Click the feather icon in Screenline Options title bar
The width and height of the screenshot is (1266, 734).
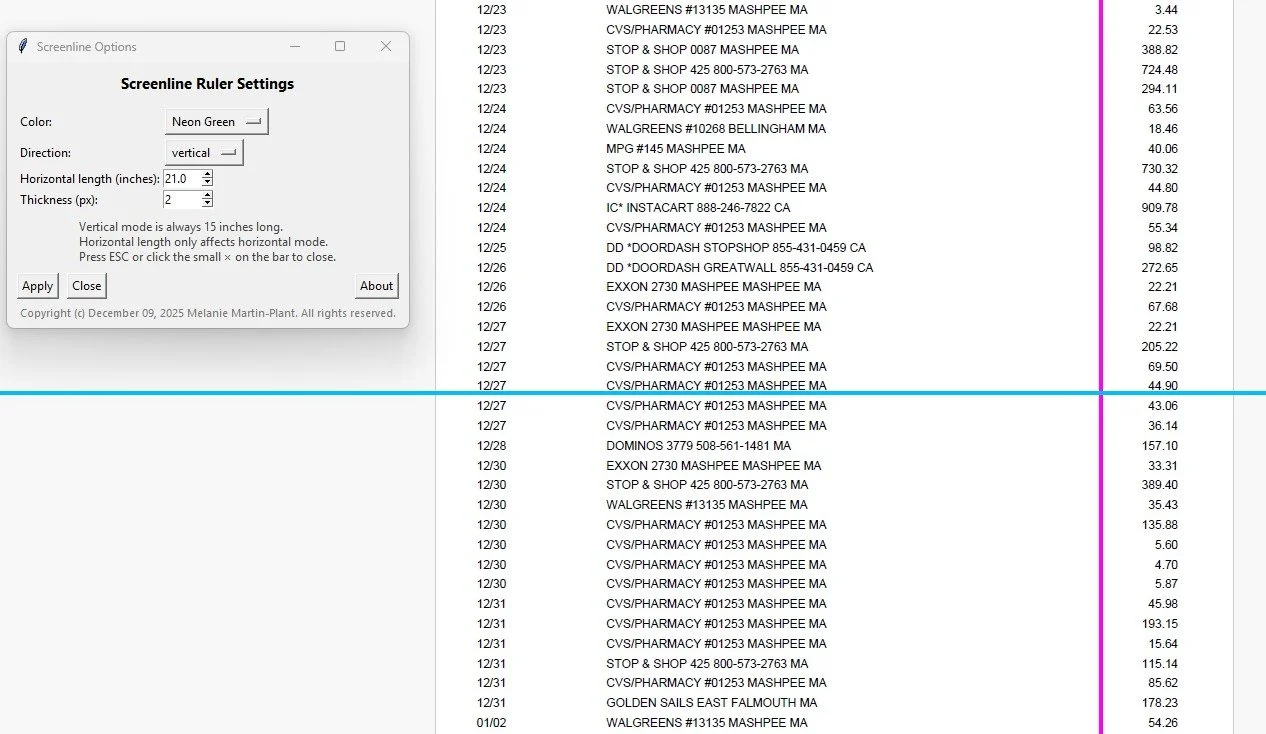click(x=23, y=47)
